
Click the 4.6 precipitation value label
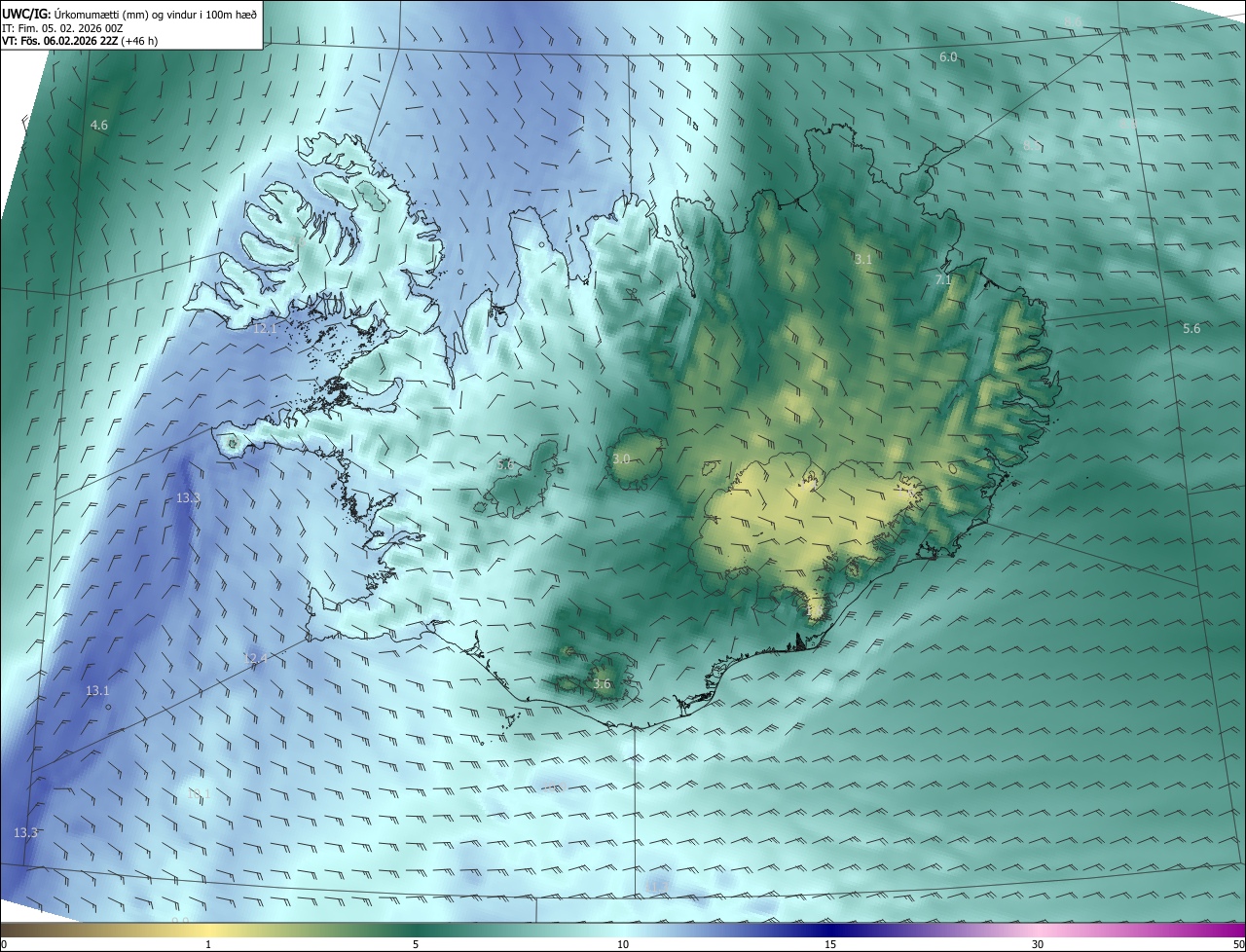[x=99, y=126]
